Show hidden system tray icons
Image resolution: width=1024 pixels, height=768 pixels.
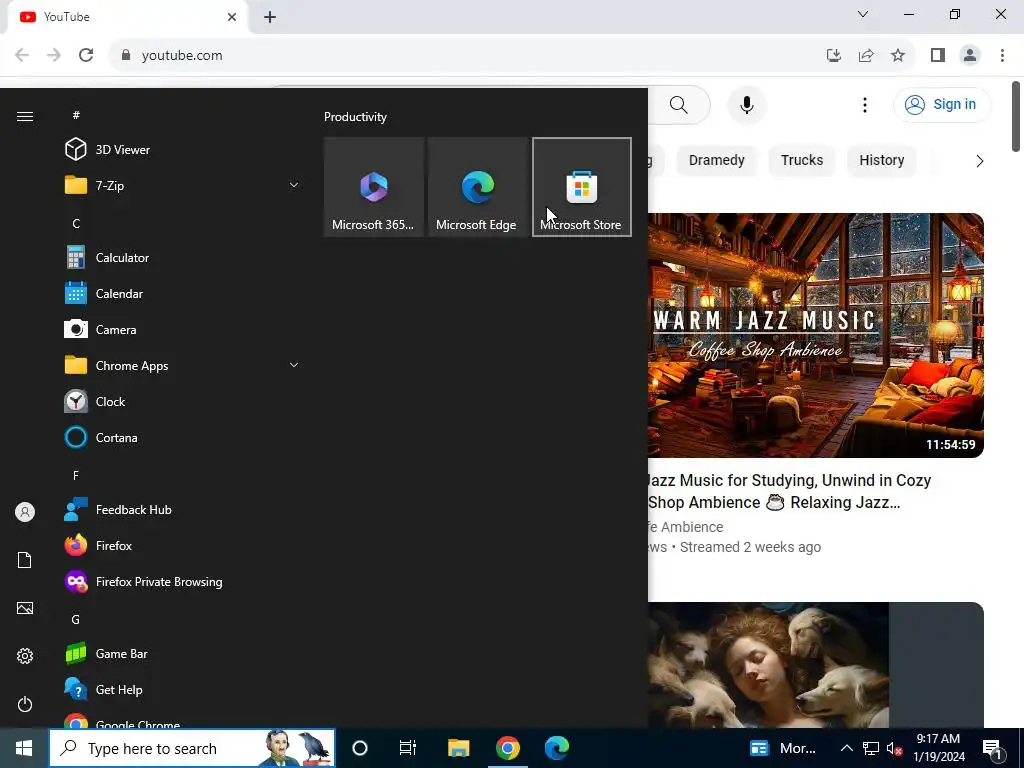[x=846, y=748]
